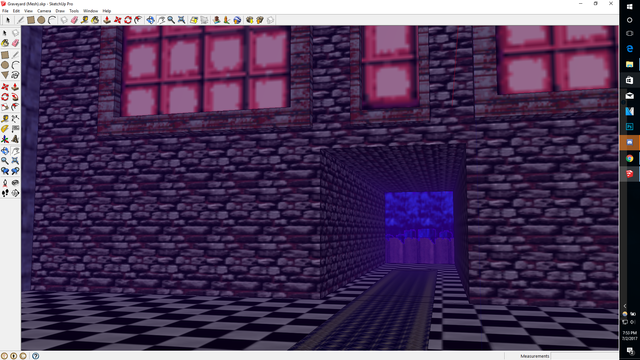Select Tape Measure in the top toolbar

pos(84,20)
